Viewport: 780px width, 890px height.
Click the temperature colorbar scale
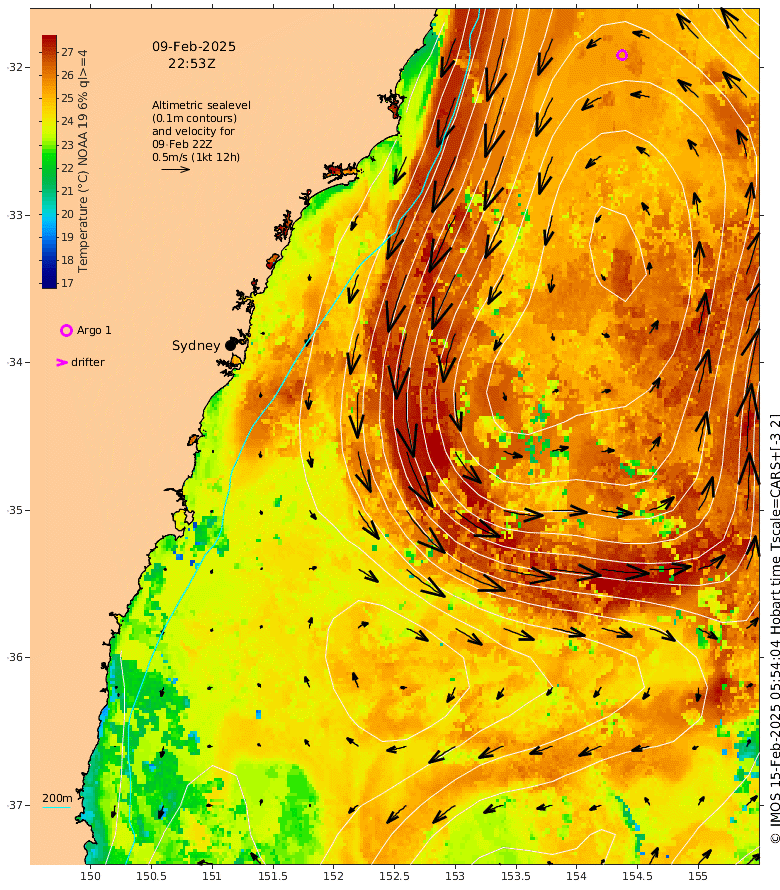pos(49,162)
